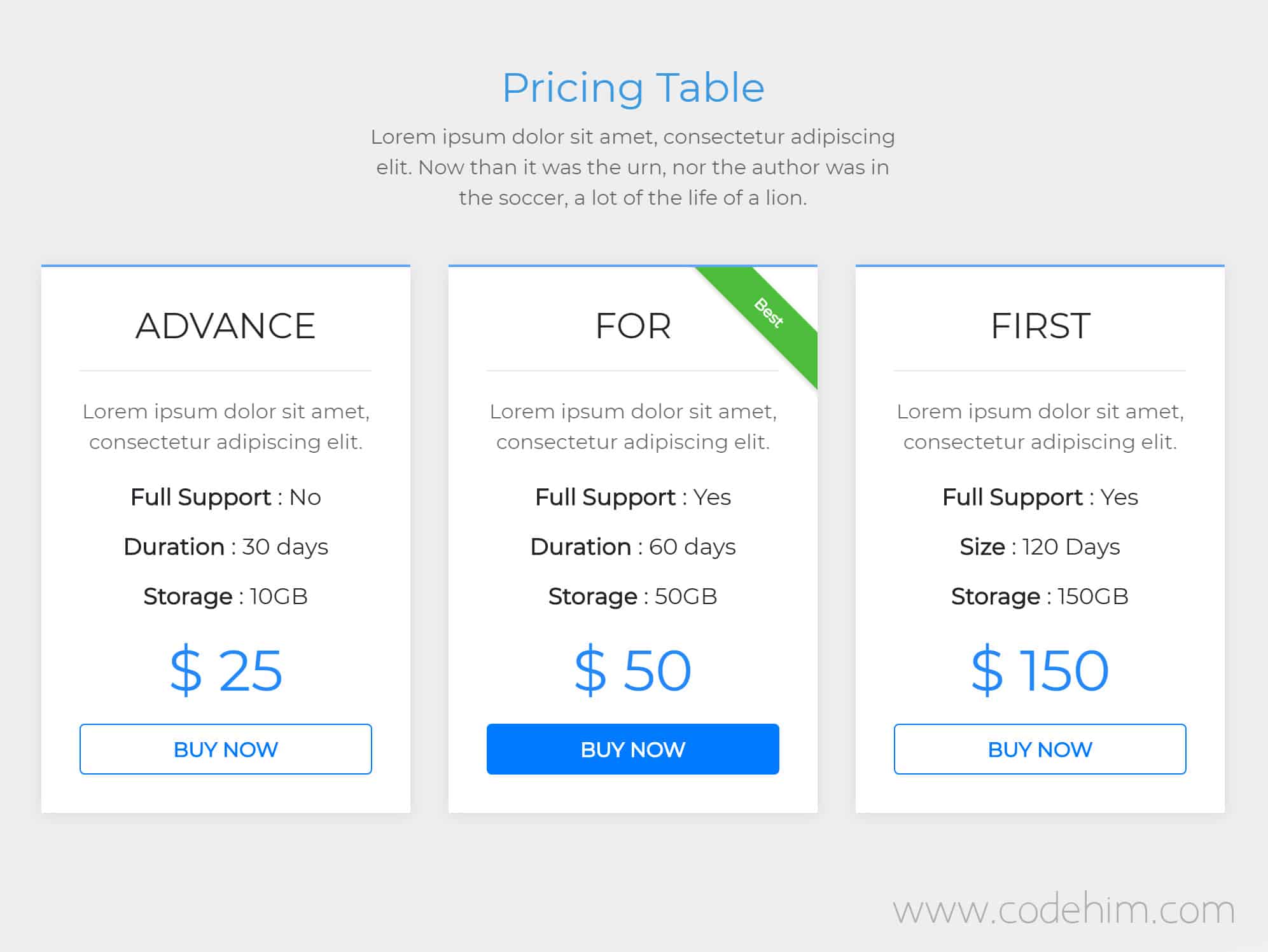Click Full Support : Yes on FIRST plan
The height and width of the screenshot is (952, 1268).
point(1040,497)
